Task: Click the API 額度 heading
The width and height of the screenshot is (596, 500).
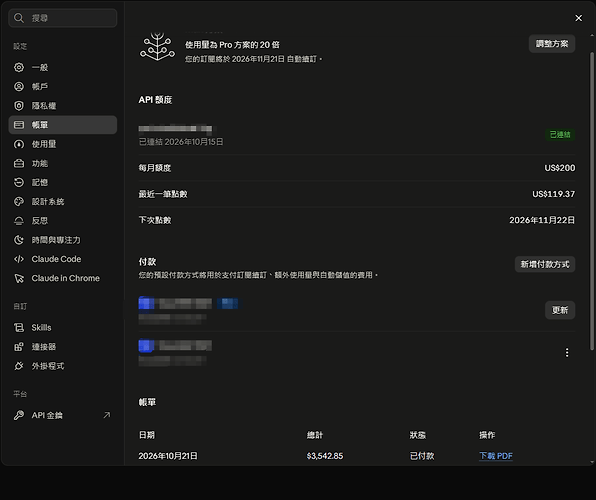Action: (x=155, y=100)
